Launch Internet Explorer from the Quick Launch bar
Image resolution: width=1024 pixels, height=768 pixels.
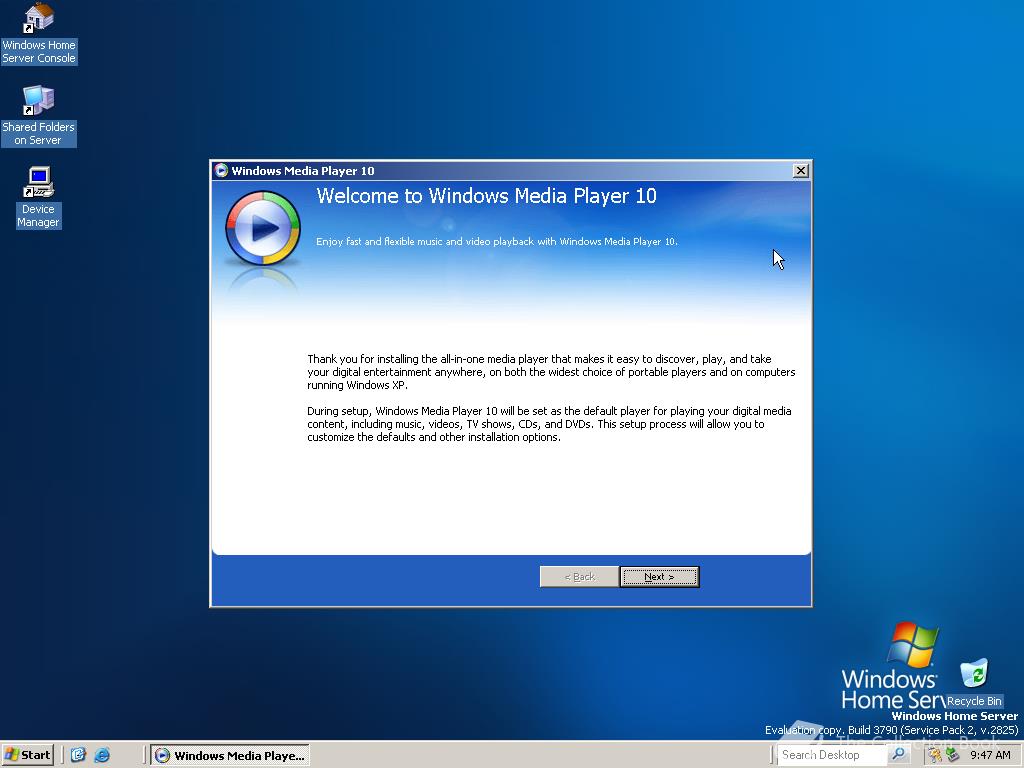(103, 755)
